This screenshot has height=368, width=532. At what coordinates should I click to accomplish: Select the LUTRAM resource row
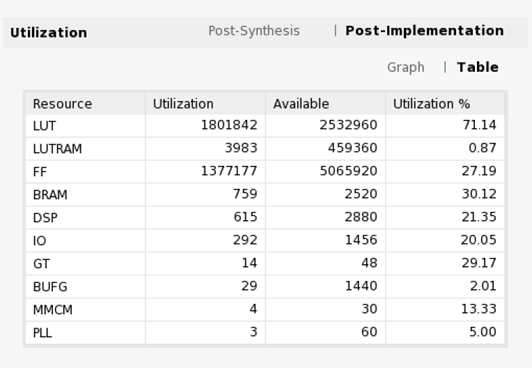pos(265,149)
